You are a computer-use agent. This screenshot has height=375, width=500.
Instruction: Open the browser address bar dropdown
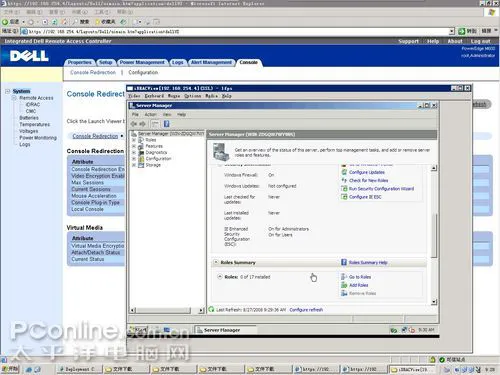[452, 31]
